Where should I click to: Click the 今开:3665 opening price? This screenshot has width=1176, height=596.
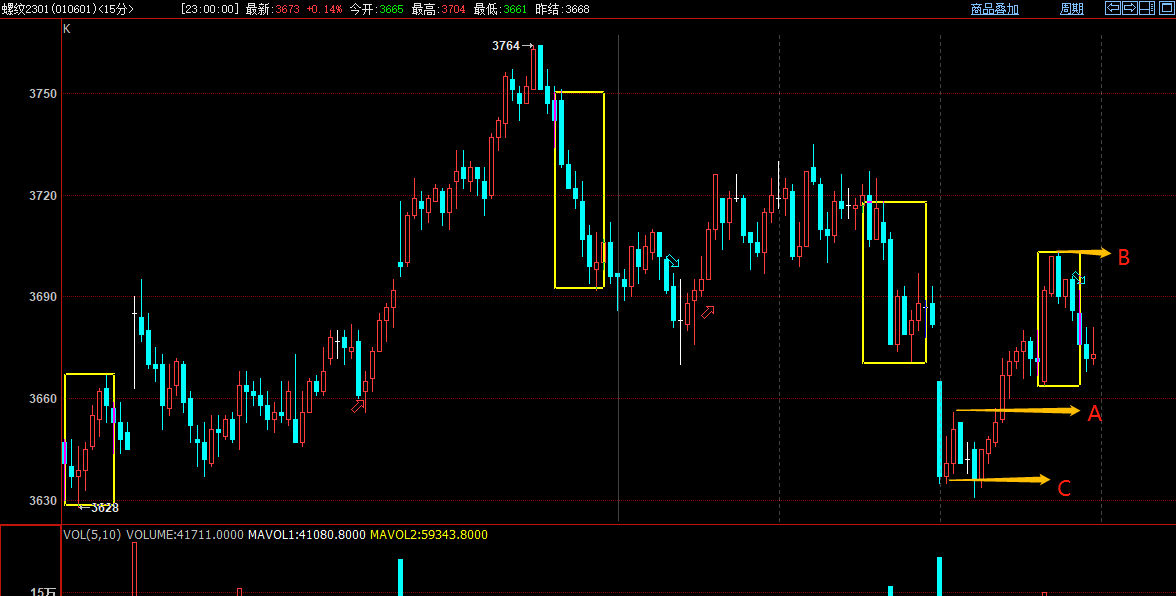(376, 9)
